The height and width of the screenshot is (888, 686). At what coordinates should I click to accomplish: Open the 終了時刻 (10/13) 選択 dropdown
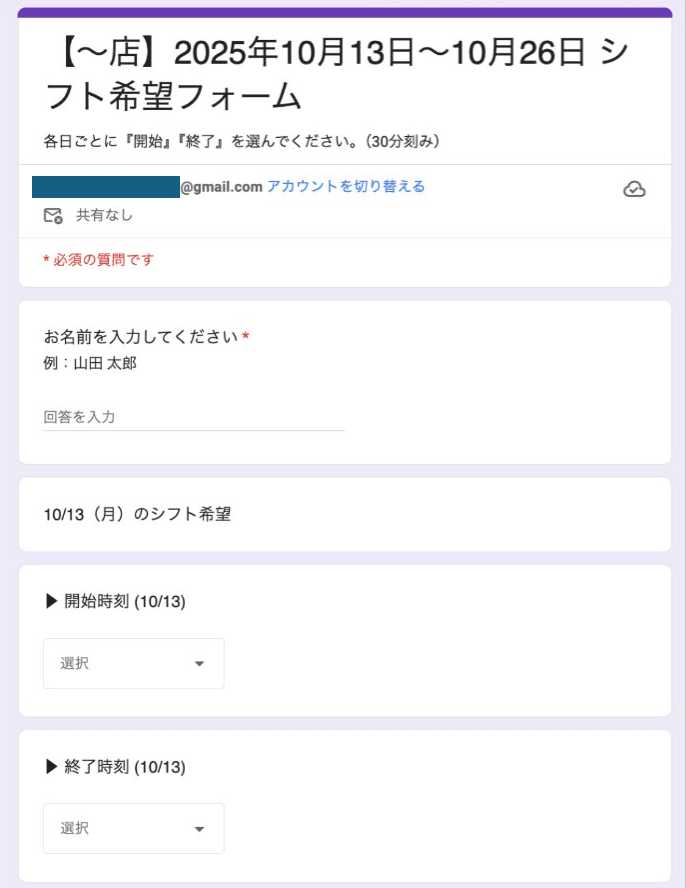click(x=133, y=828)
